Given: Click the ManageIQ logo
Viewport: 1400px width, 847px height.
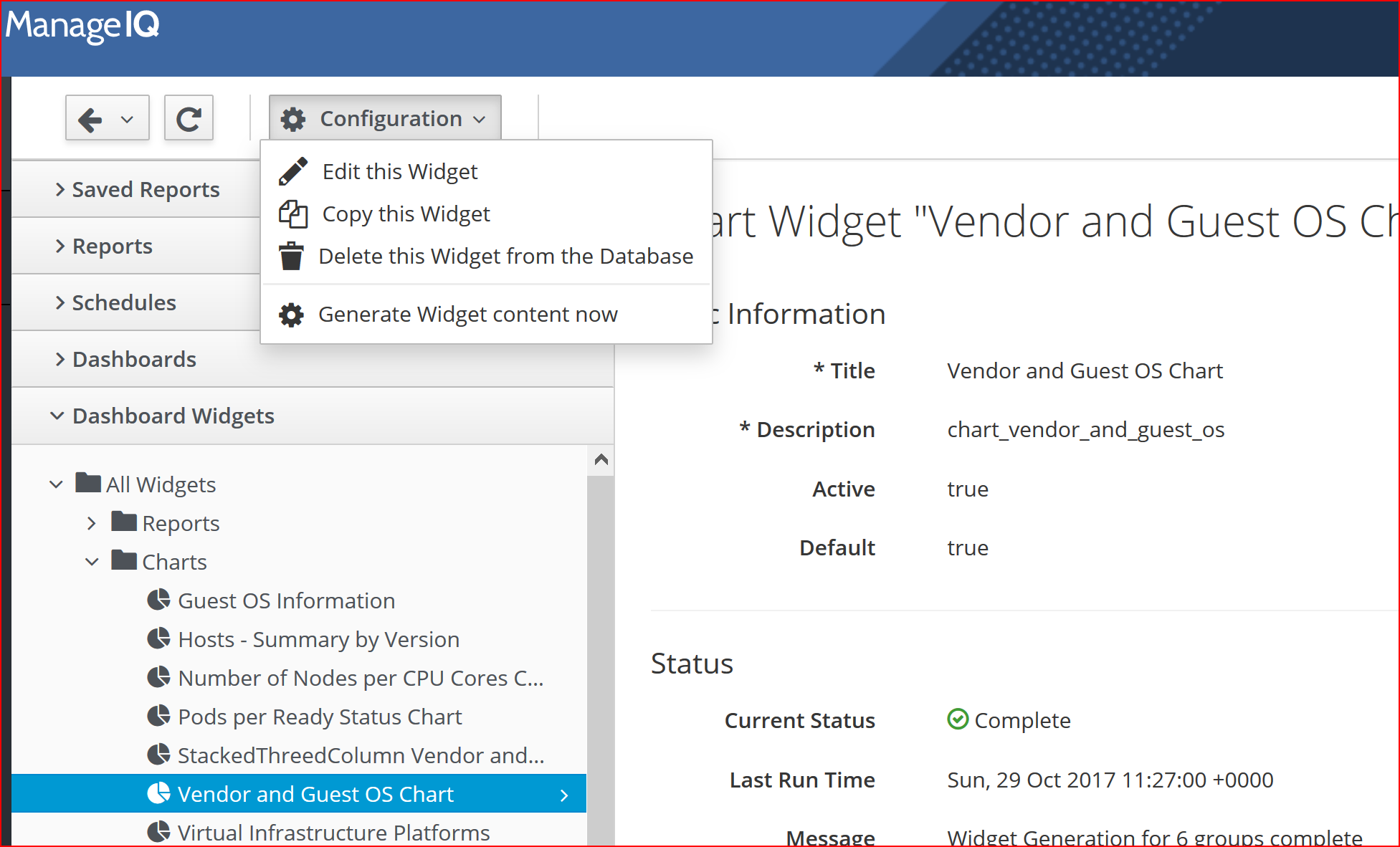Looking at the screenshot, I should 81,26.
